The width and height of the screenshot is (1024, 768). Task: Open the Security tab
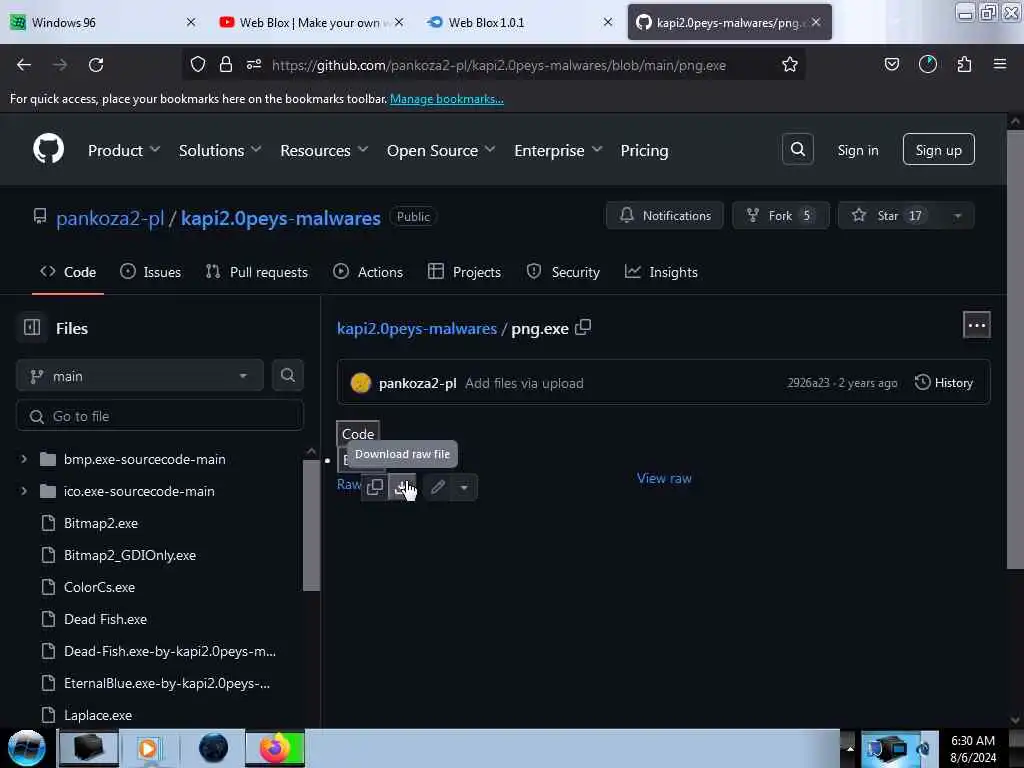coord(563,272)
